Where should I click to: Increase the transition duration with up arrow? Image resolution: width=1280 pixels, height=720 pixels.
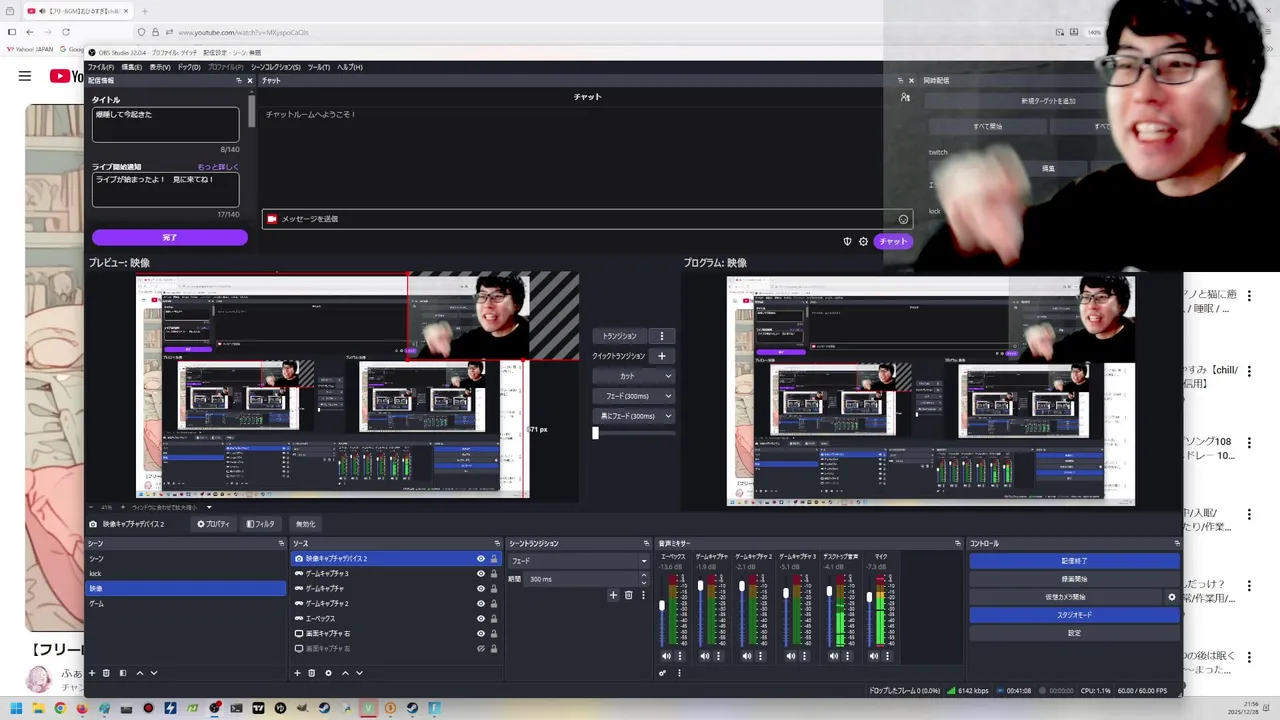(643, 576)
